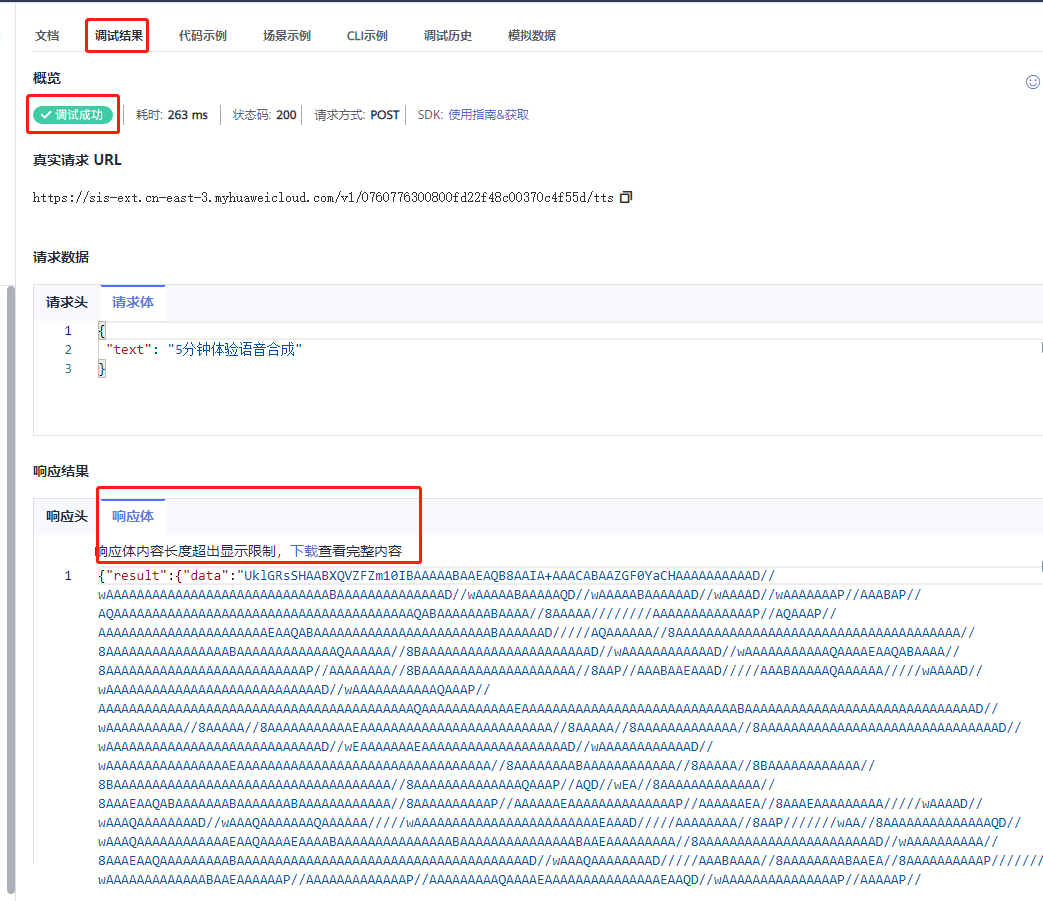This screenshot has width=1043, height=901.
Task: Open the SDK 使用指南&获取 link
Action: (x=488, y=114)
